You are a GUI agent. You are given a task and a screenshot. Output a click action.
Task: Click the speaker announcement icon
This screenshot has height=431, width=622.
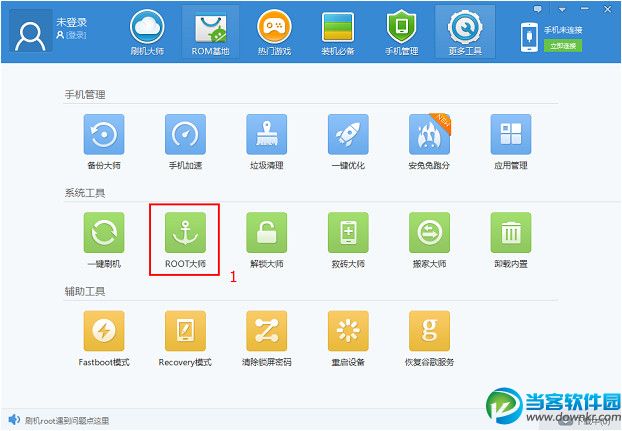[x=13, y=420]
